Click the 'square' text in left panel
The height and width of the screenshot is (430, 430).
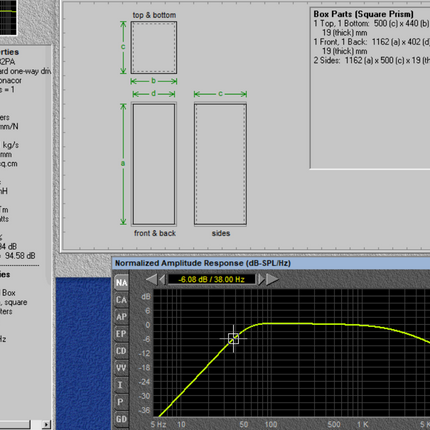tap(16, 302)
